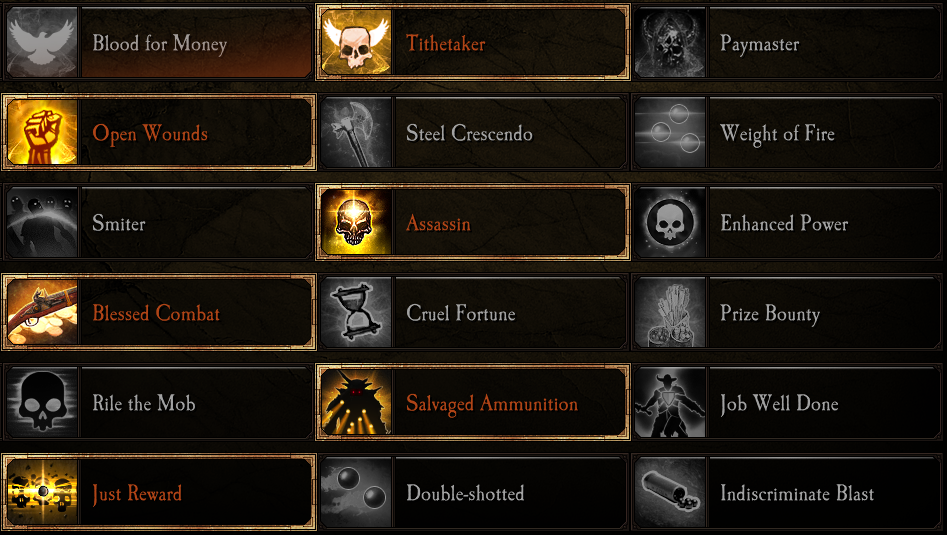The height and width of the screenshot is (535, 947).
Task: Click the winged skull Tithetaker icon
Action: point(356,43)
